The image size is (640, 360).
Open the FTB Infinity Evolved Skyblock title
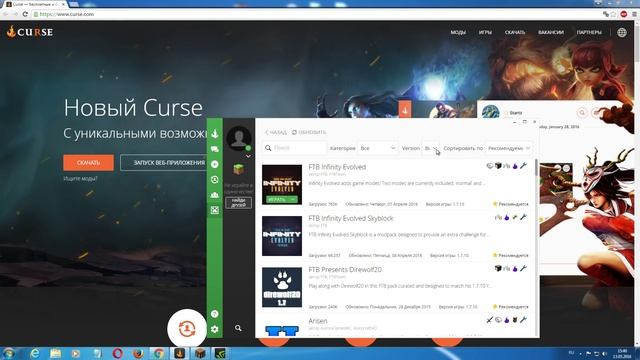[x=351, y=218]
